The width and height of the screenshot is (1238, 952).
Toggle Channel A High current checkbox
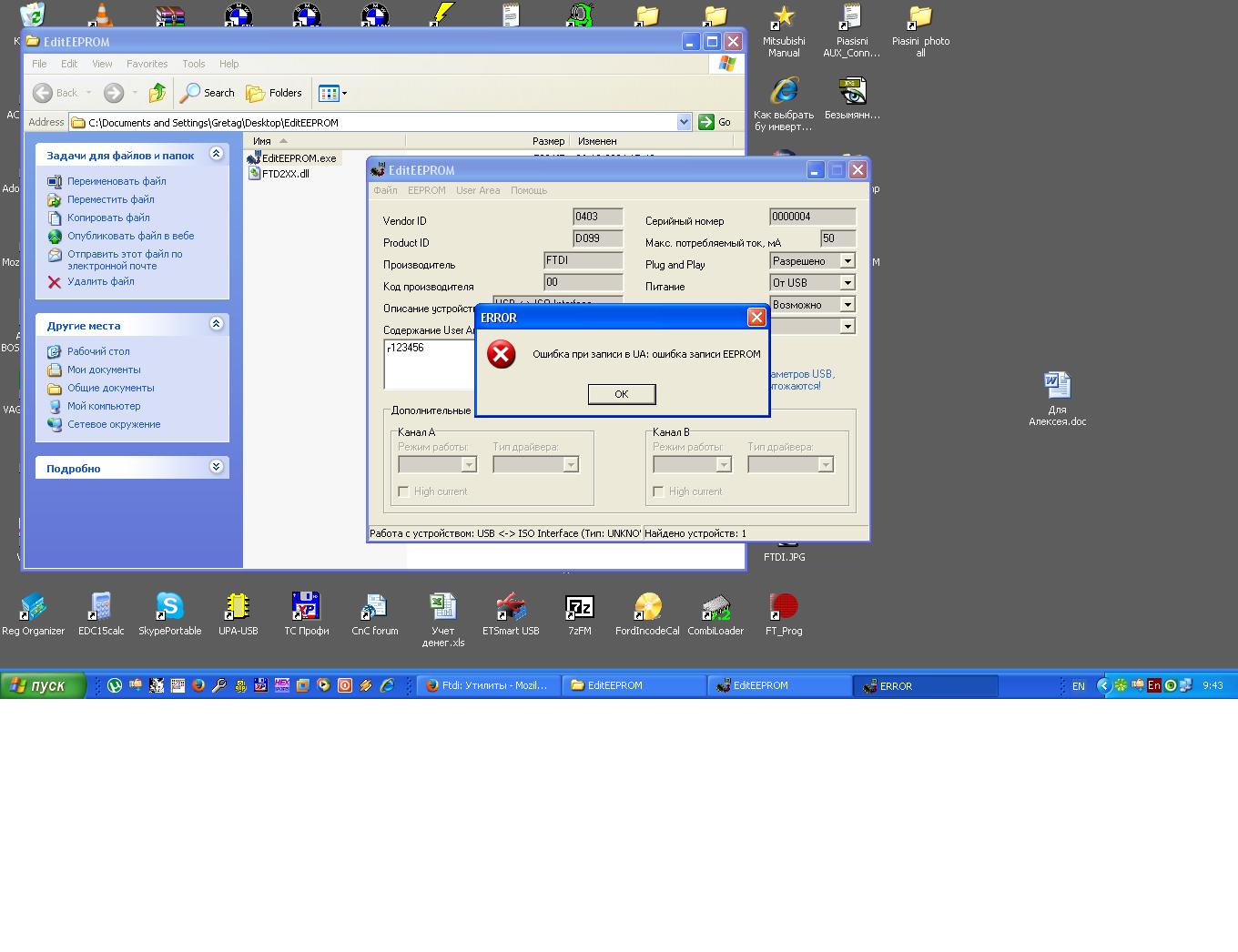(403, 491)
